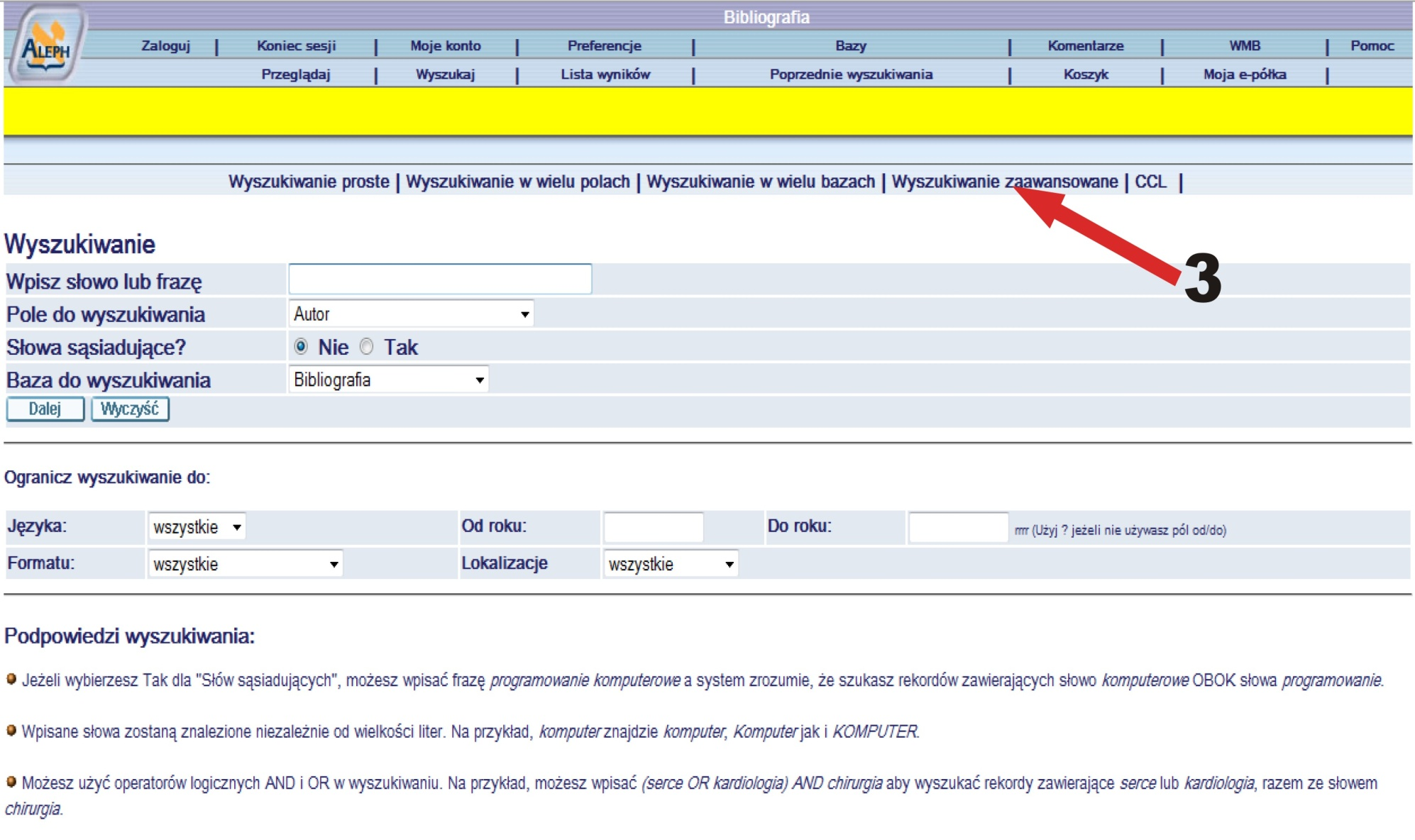Select Tak for Słowa sąsiadujące
Screen dimensions: 1415x840
[366, 347]
